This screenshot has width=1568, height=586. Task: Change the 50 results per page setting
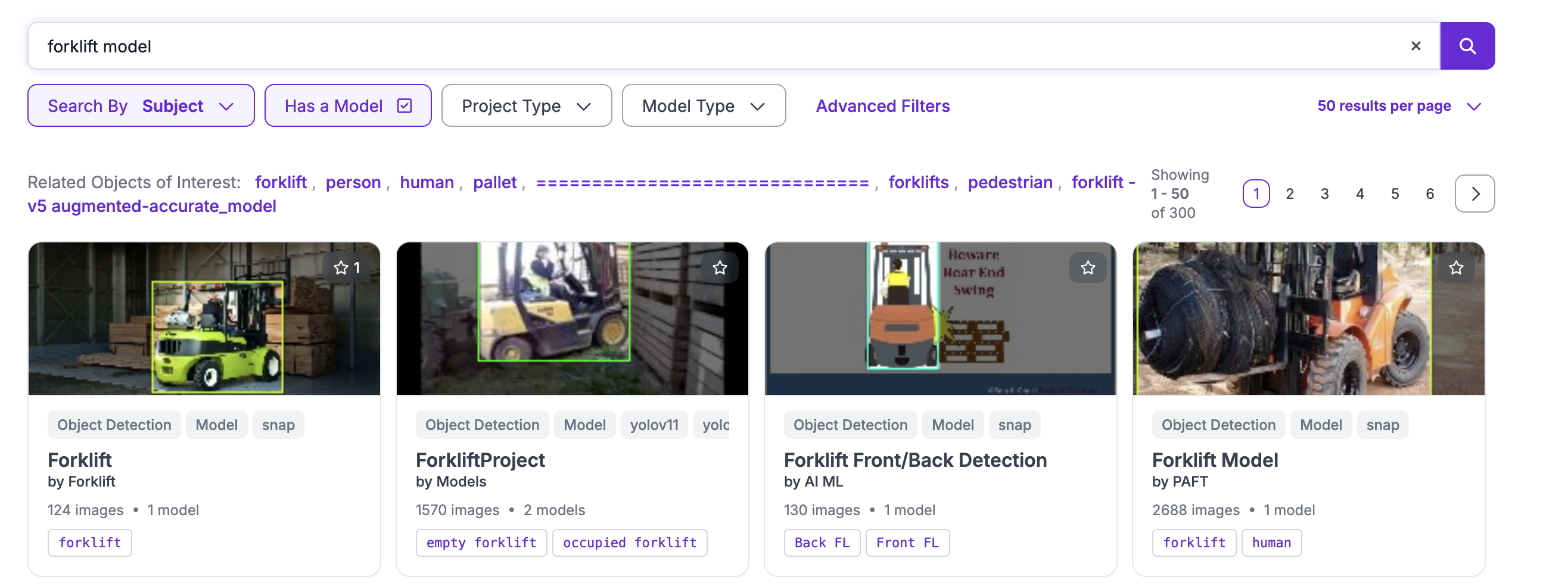click(1398, 106)
